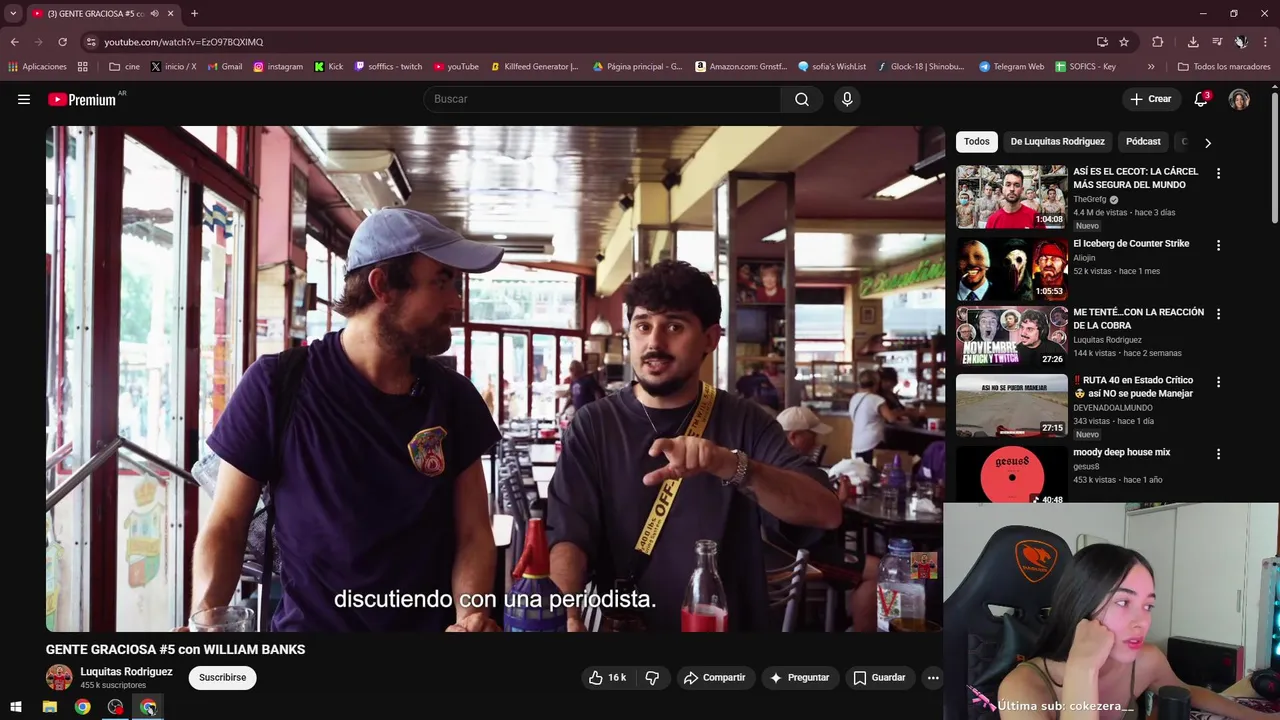Screen dimensions: 1280x720
Task: Open the Gmail bookmark
Action: click(x=225, y=67)
